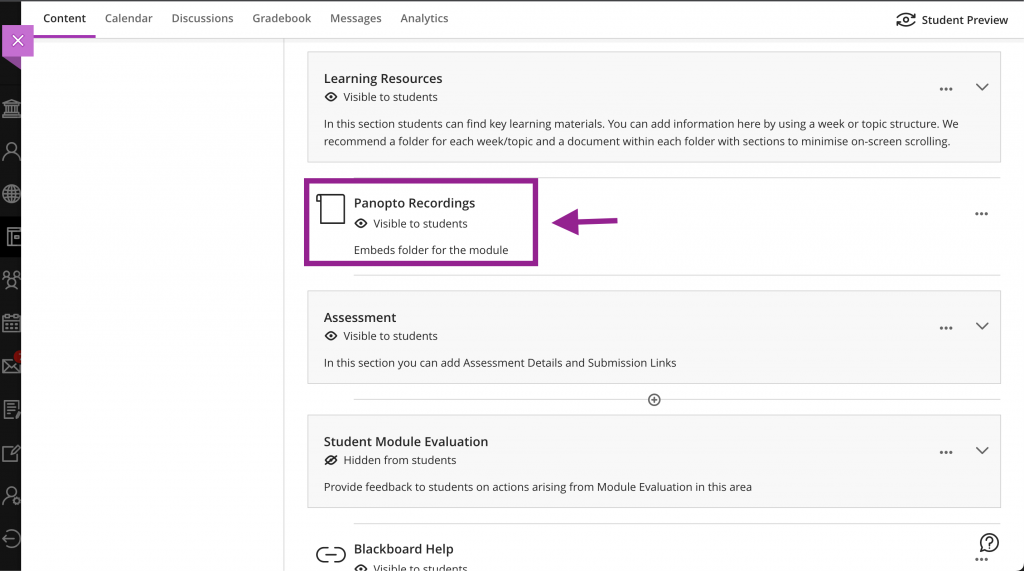Screen dimensions: 1024x571
Task: Open the Panopto Recordings link
Action: [414, 203]
